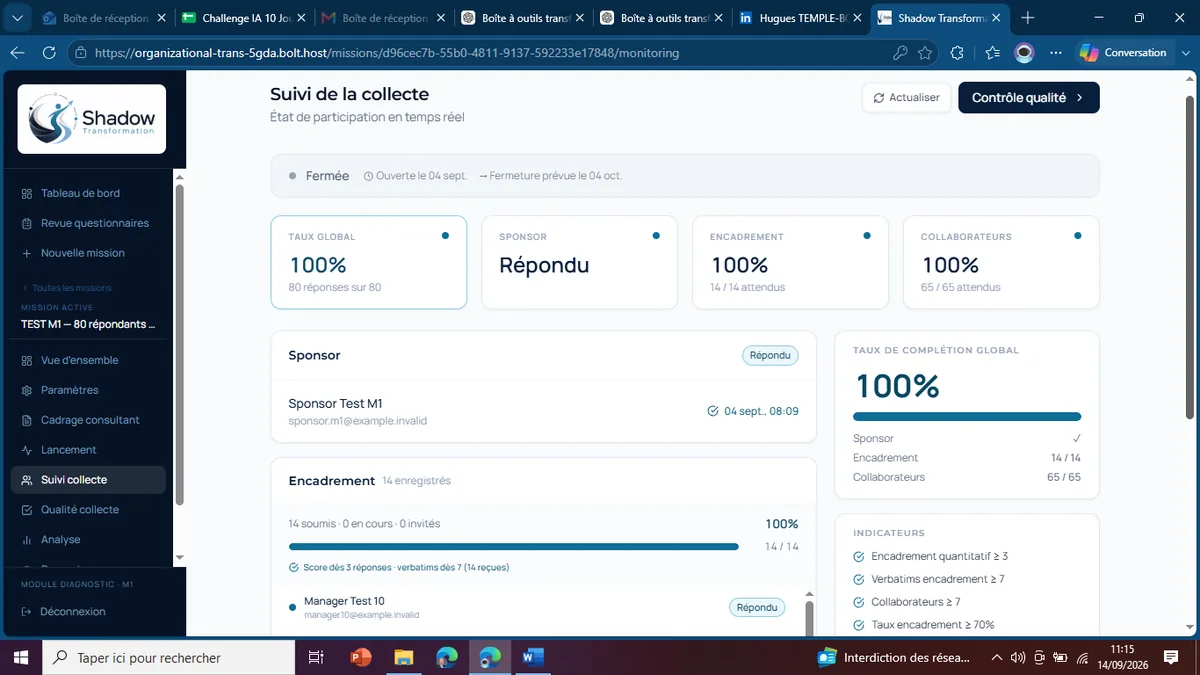
Task: Click the browser back arrow
Action: [17, 53]
